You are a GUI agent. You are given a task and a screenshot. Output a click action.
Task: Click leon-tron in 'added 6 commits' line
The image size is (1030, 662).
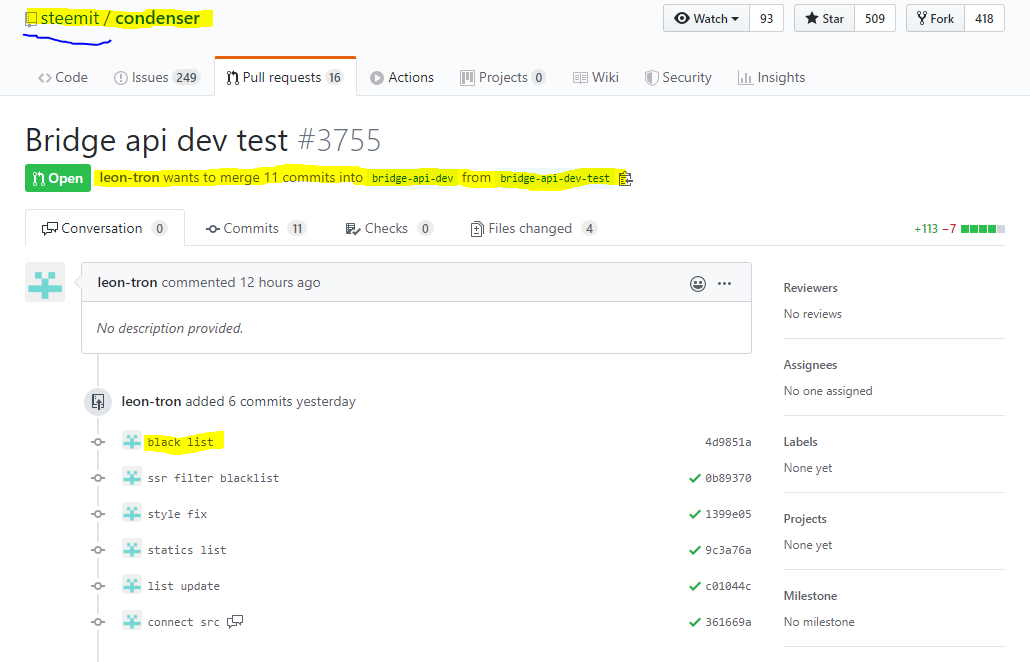tap(152, 401)
